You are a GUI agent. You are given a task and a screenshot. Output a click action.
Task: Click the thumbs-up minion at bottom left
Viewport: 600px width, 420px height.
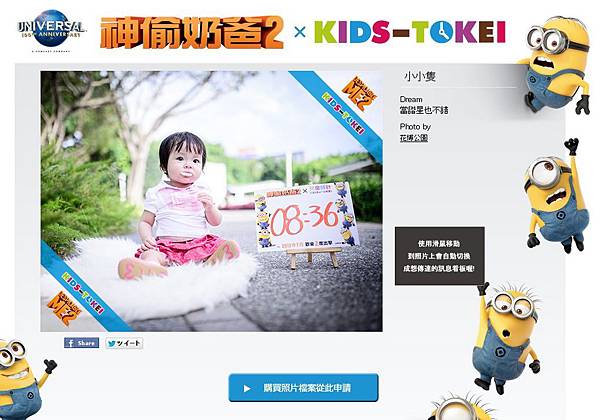[24, 379]
